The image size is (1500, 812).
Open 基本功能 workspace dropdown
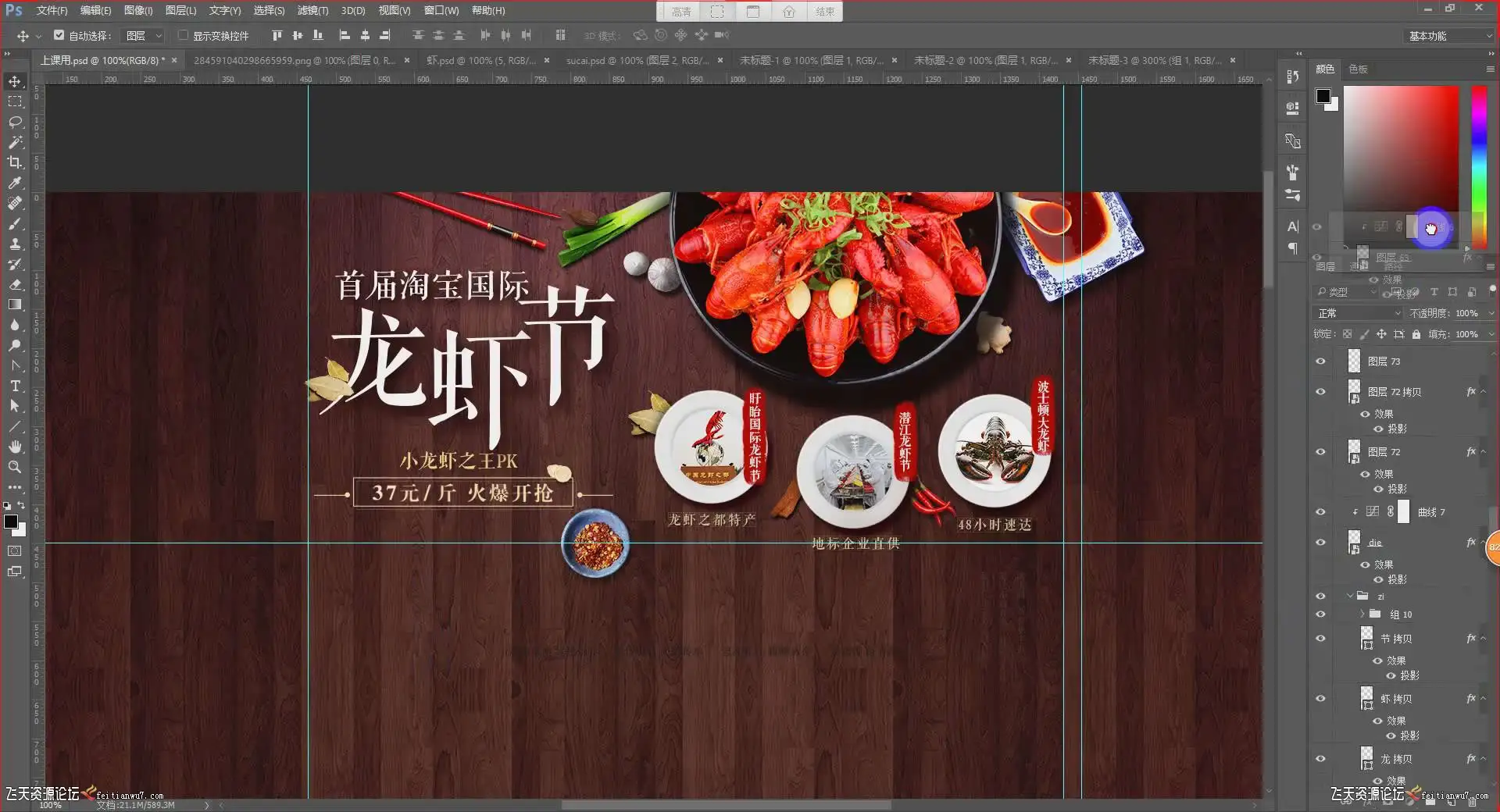click(1451, 36)
